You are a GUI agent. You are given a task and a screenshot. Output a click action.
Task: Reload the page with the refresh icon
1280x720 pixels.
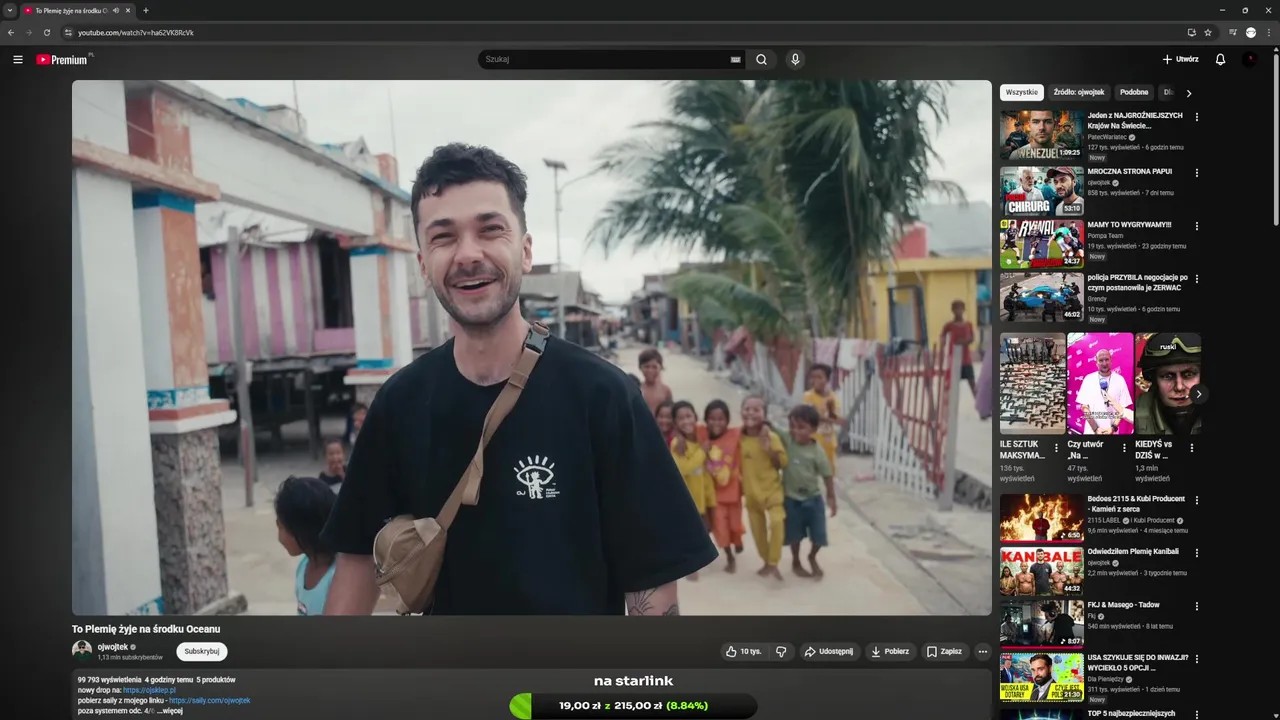point(46,32)
